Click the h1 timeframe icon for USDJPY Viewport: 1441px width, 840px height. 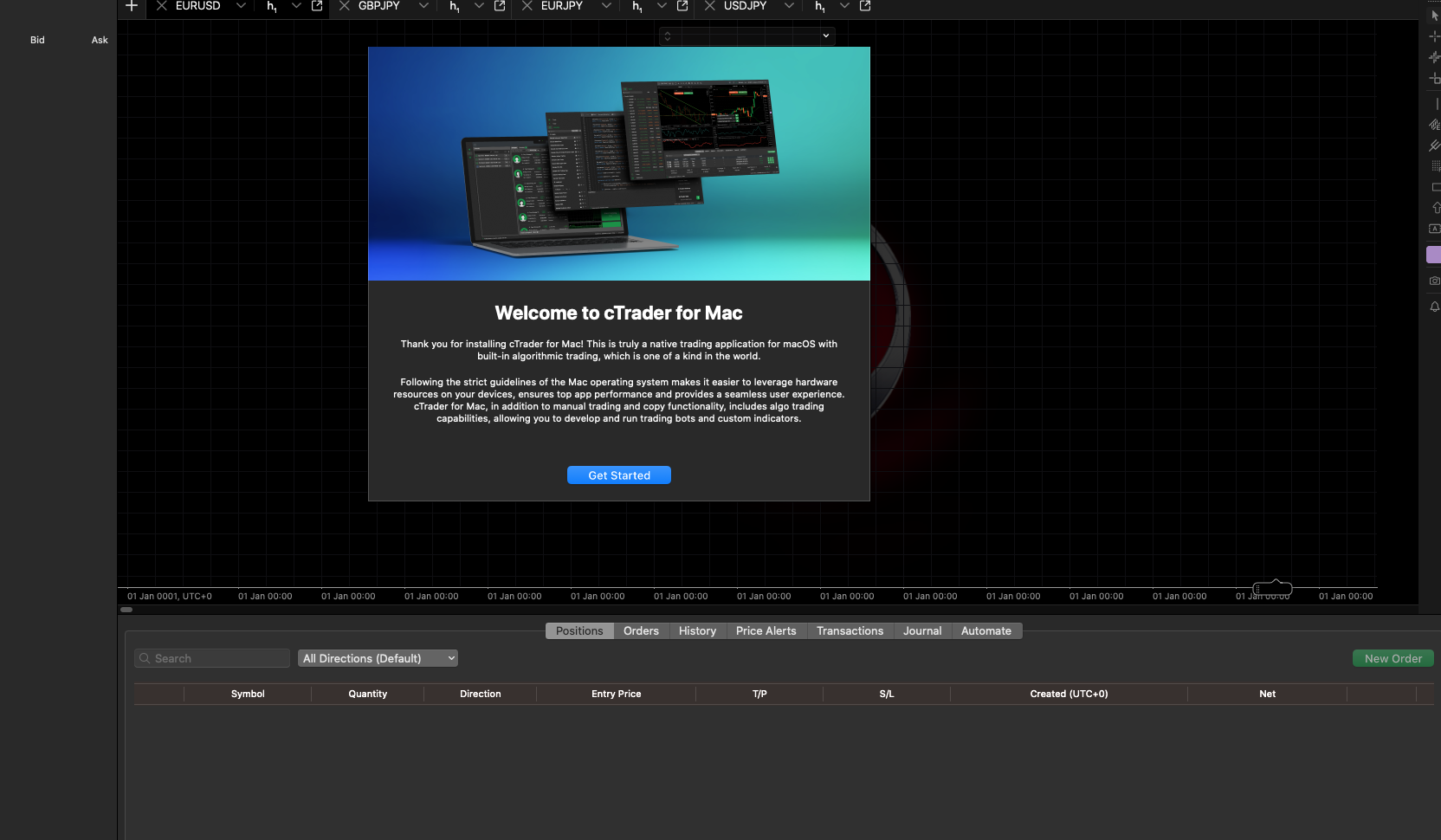coord(820,7)
